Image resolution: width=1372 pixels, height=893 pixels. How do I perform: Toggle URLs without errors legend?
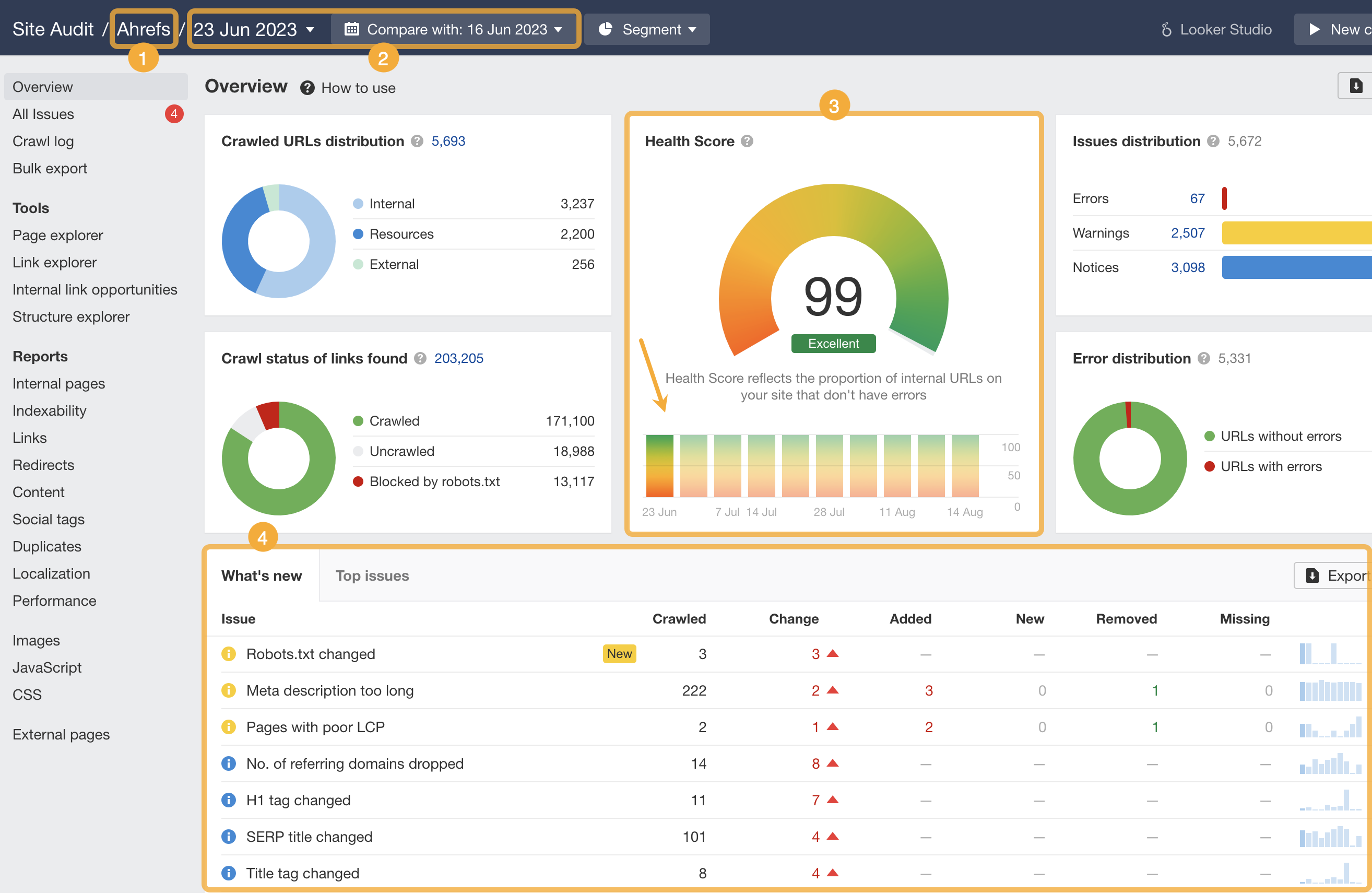pos(1281,436)
